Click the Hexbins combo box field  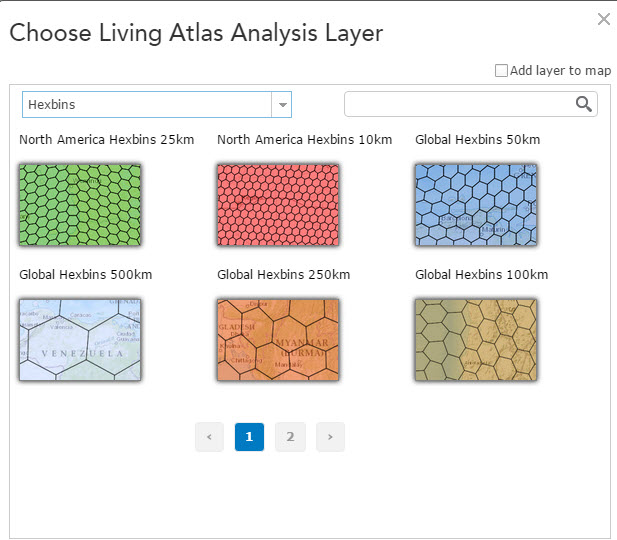147,104
